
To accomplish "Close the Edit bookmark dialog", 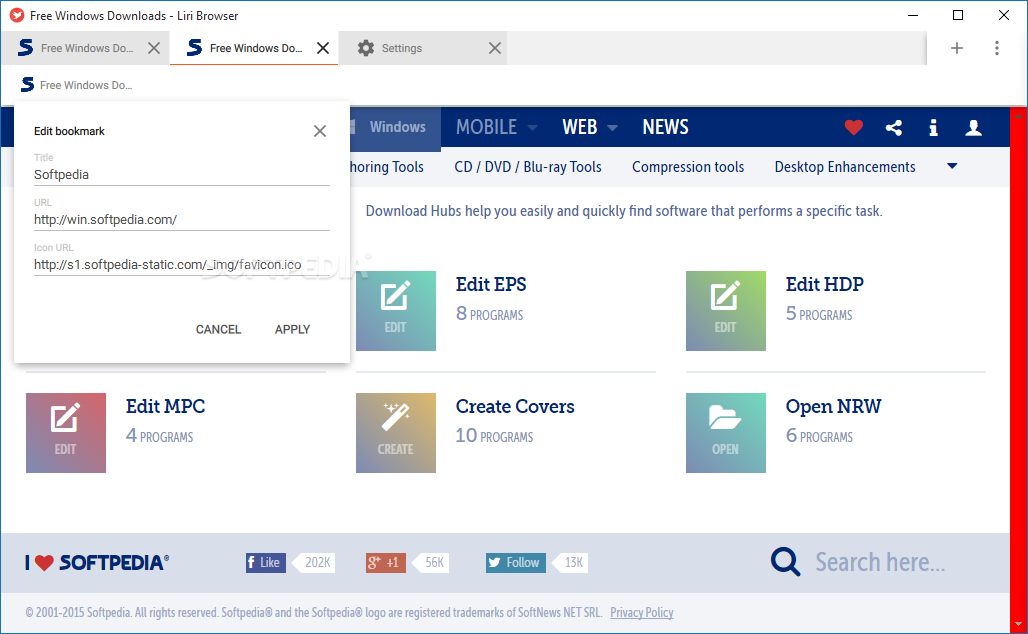I will [x=320, y=131].
